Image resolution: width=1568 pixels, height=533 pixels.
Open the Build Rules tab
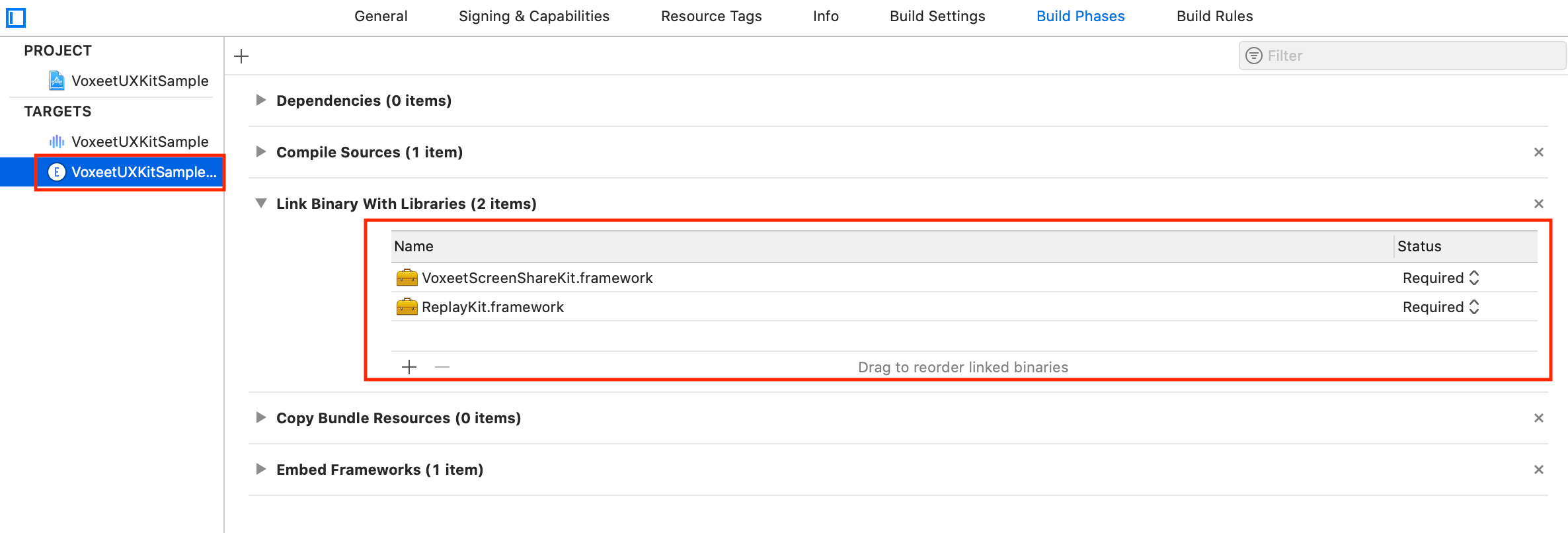[1214, 17]
